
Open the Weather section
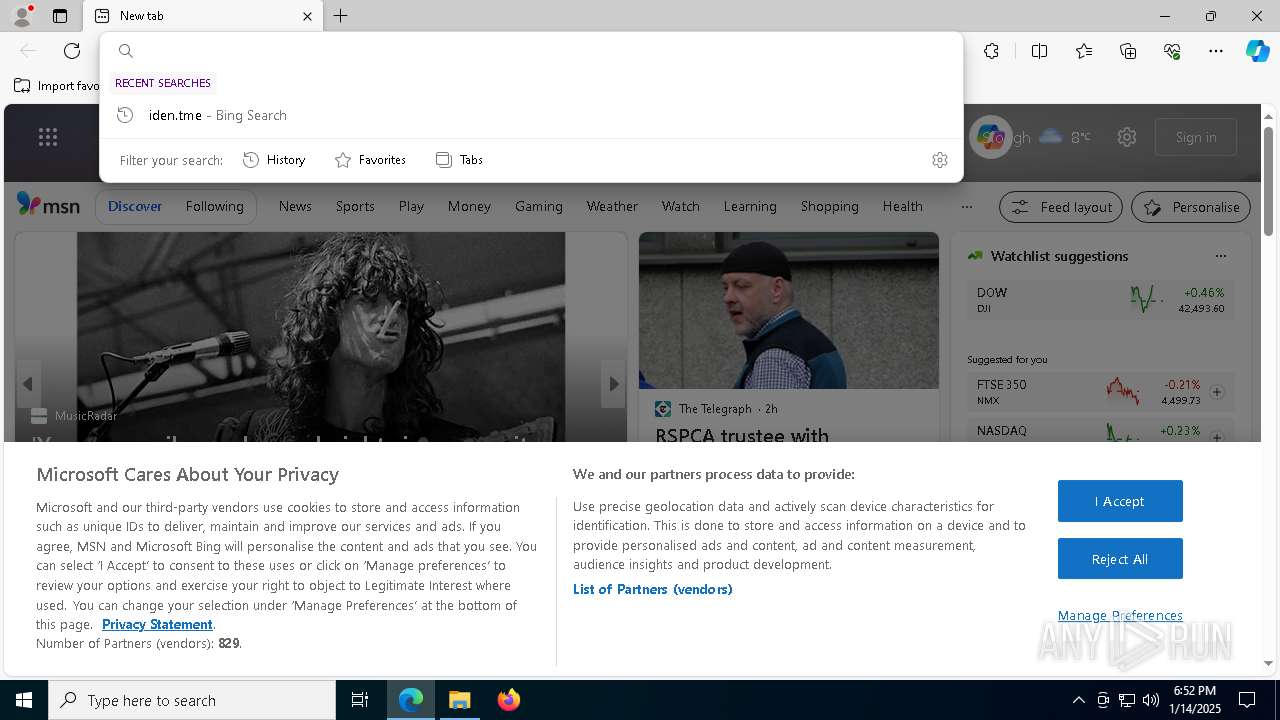612,206
